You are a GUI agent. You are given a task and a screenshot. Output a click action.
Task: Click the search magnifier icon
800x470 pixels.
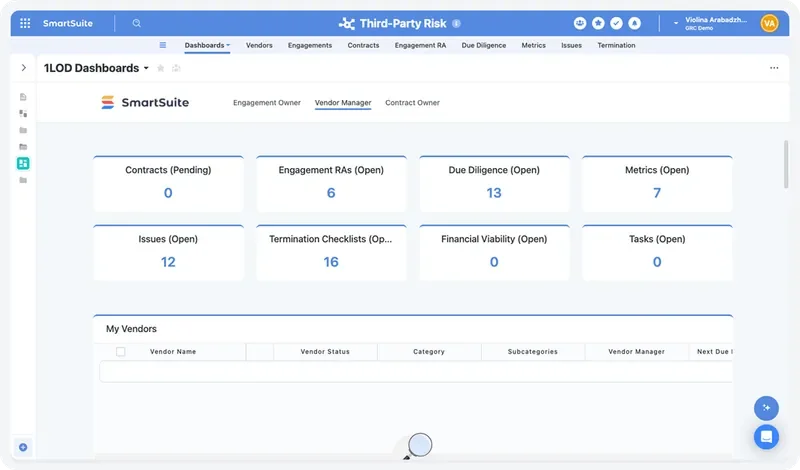pos(136,23)
